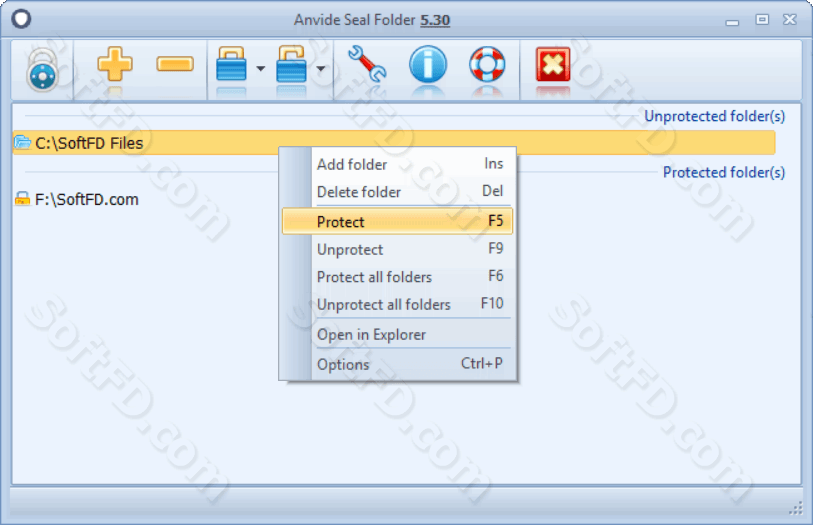This screenshot has width=813, height=525.
Task: Exit program with the red X icon
Action: pyautogui.click(x=553, y=64)
